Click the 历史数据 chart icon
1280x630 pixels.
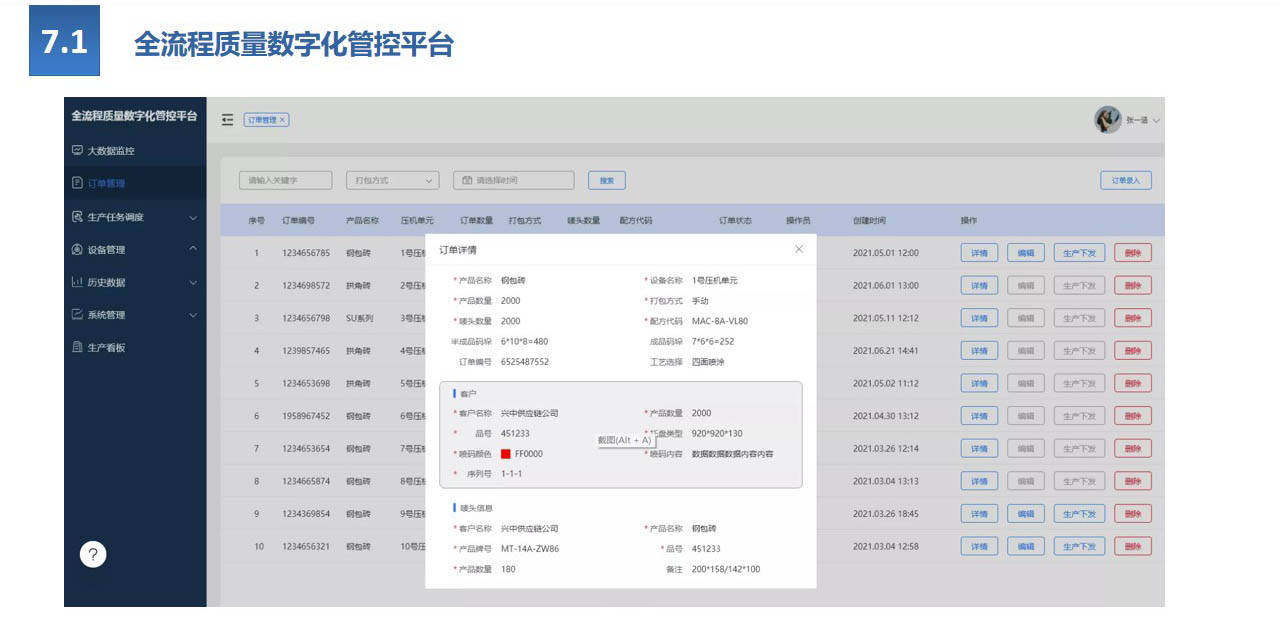coord(77,282)
